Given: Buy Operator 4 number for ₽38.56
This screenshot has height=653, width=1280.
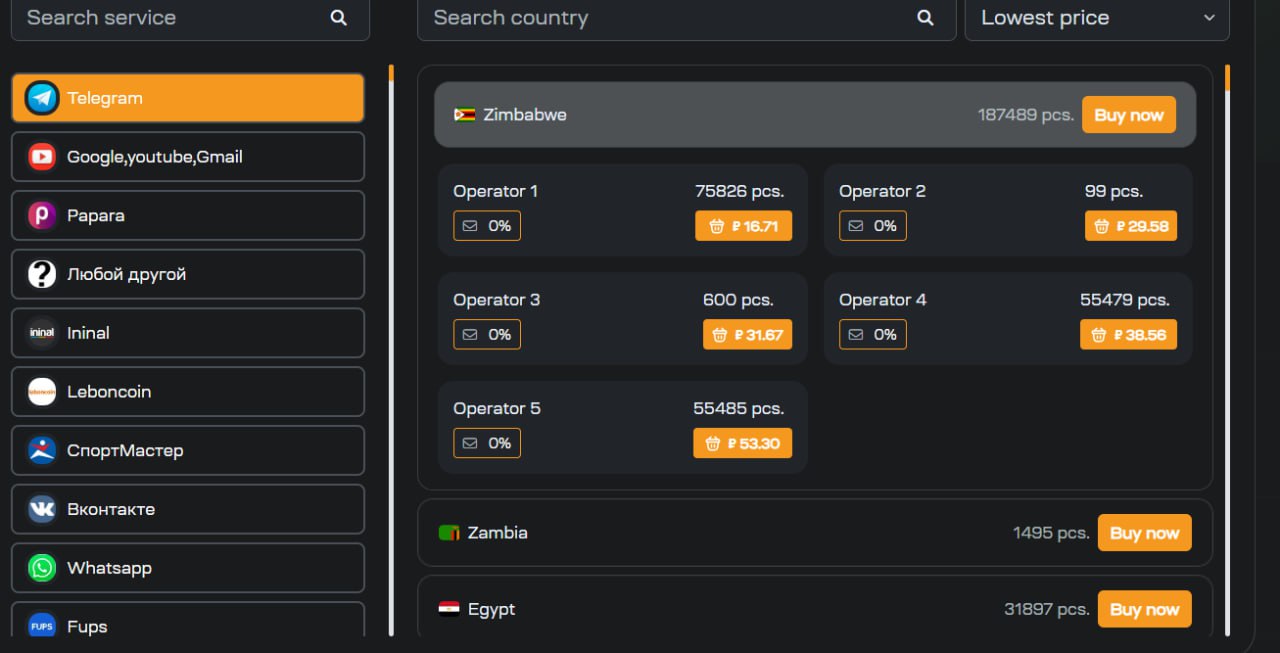Looking at the screenshot, I should pyautogui.click(x=1128, y=334).
